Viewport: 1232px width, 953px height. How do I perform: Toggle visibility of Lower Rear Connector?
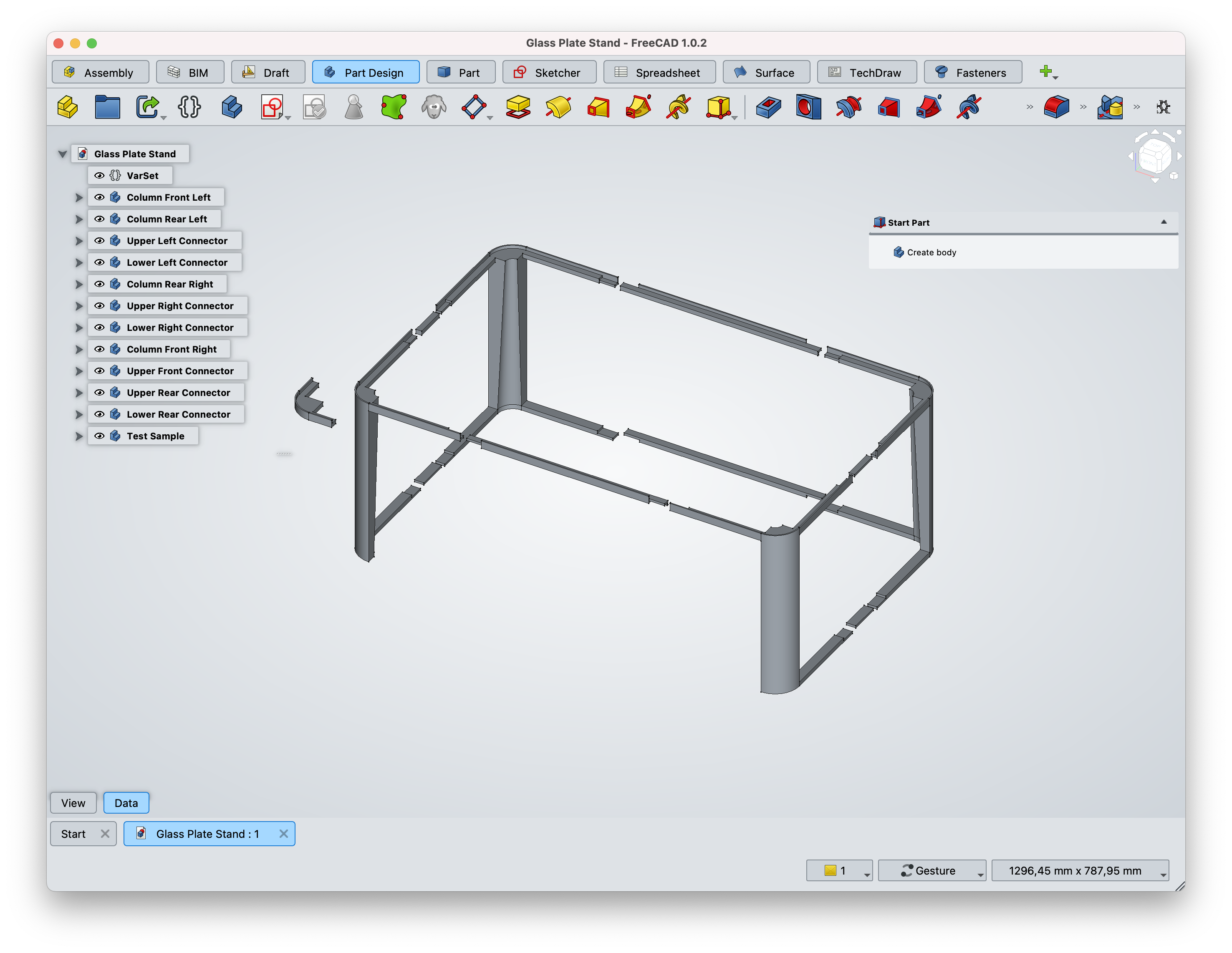pyautogui.click(x=99, y=414)
